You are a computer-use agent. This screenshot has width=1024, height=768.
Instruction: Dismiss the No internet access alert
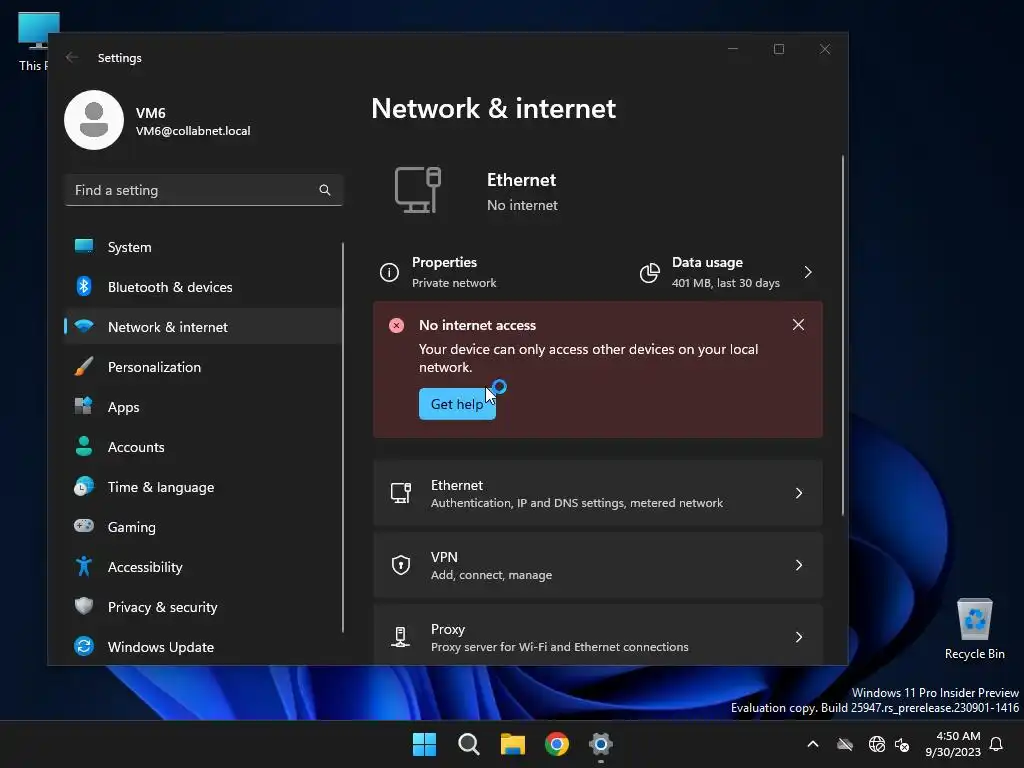point(798,325)
